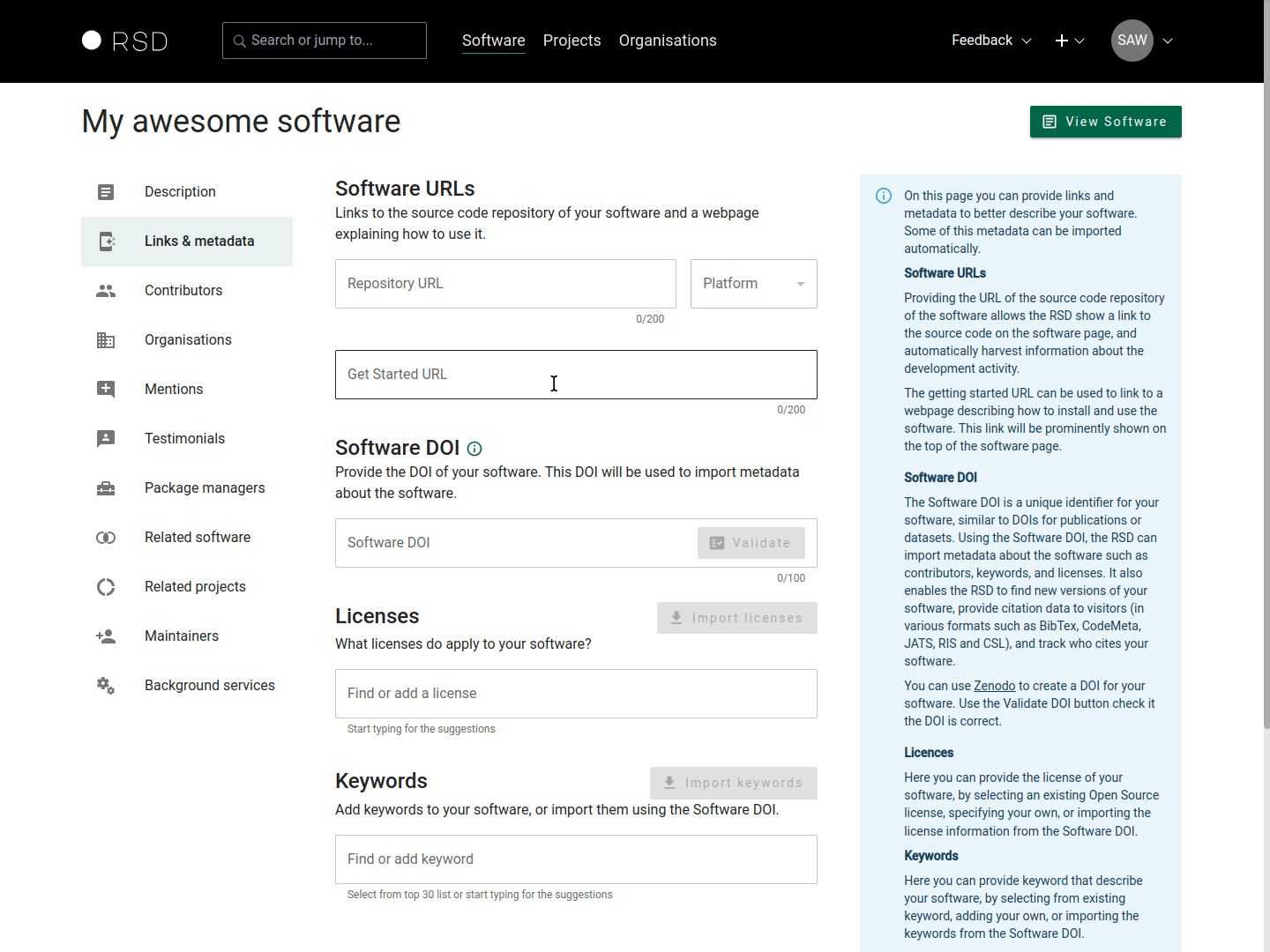This screenshot has height=952, width=1270.
Task: Click into the Repository URL field
Action: pyautogui.click(x=505, y=284)
